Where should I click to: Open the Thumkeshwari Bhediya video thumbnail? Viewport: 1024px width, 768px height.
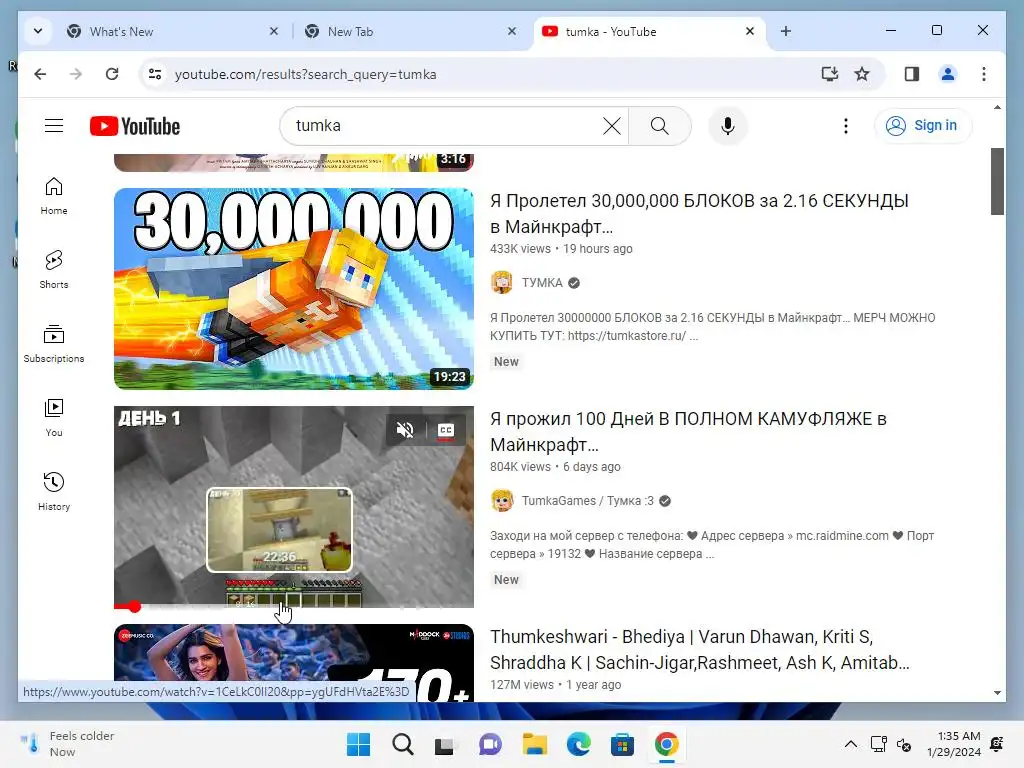pyautogui.click(x=294, y=663)
